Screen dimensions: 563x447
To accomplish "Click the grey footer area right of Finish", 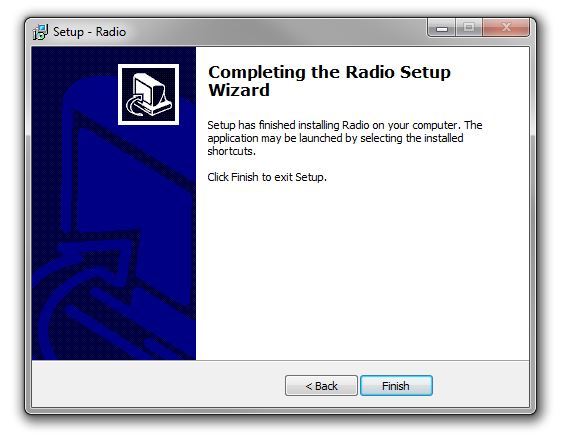I will pos(481,384).
